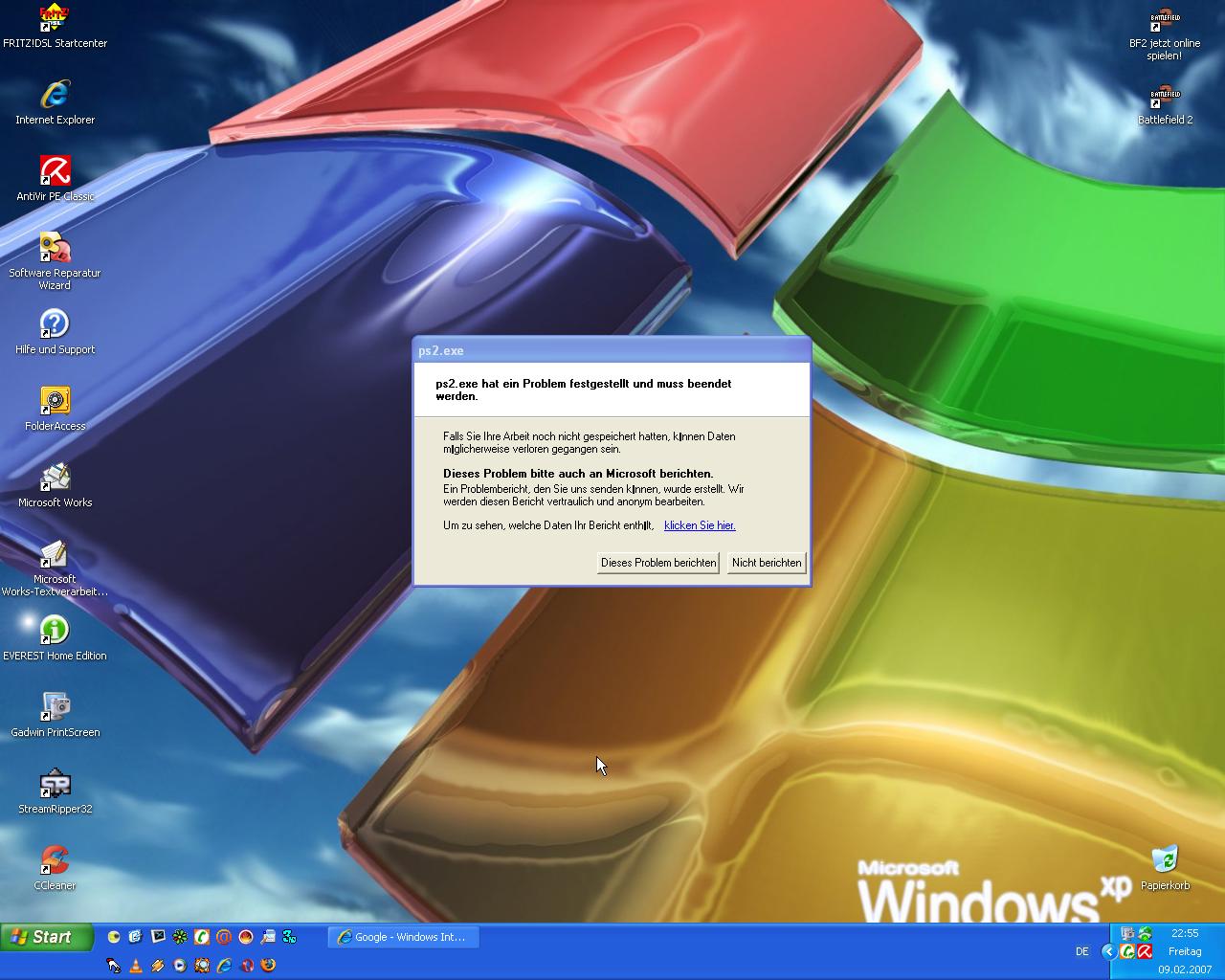Click the AntiVir umbrella tray icon
The height and width of the screenshot is (980, 1225).
point(1145,951)
